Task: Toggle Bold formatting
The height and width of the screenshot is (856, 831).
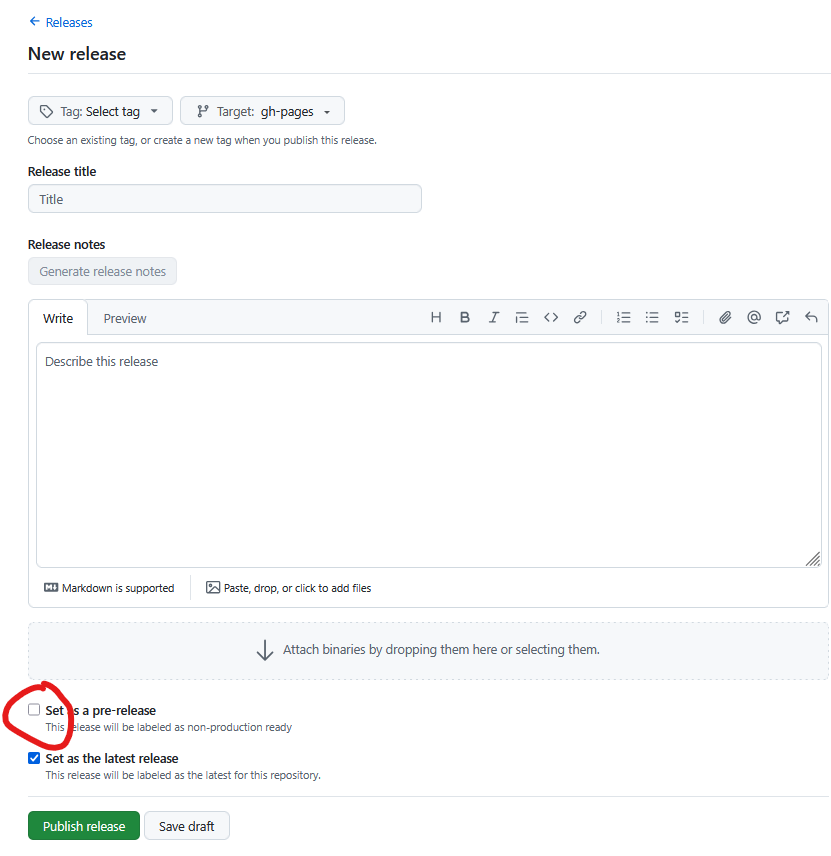Action: 464,317
